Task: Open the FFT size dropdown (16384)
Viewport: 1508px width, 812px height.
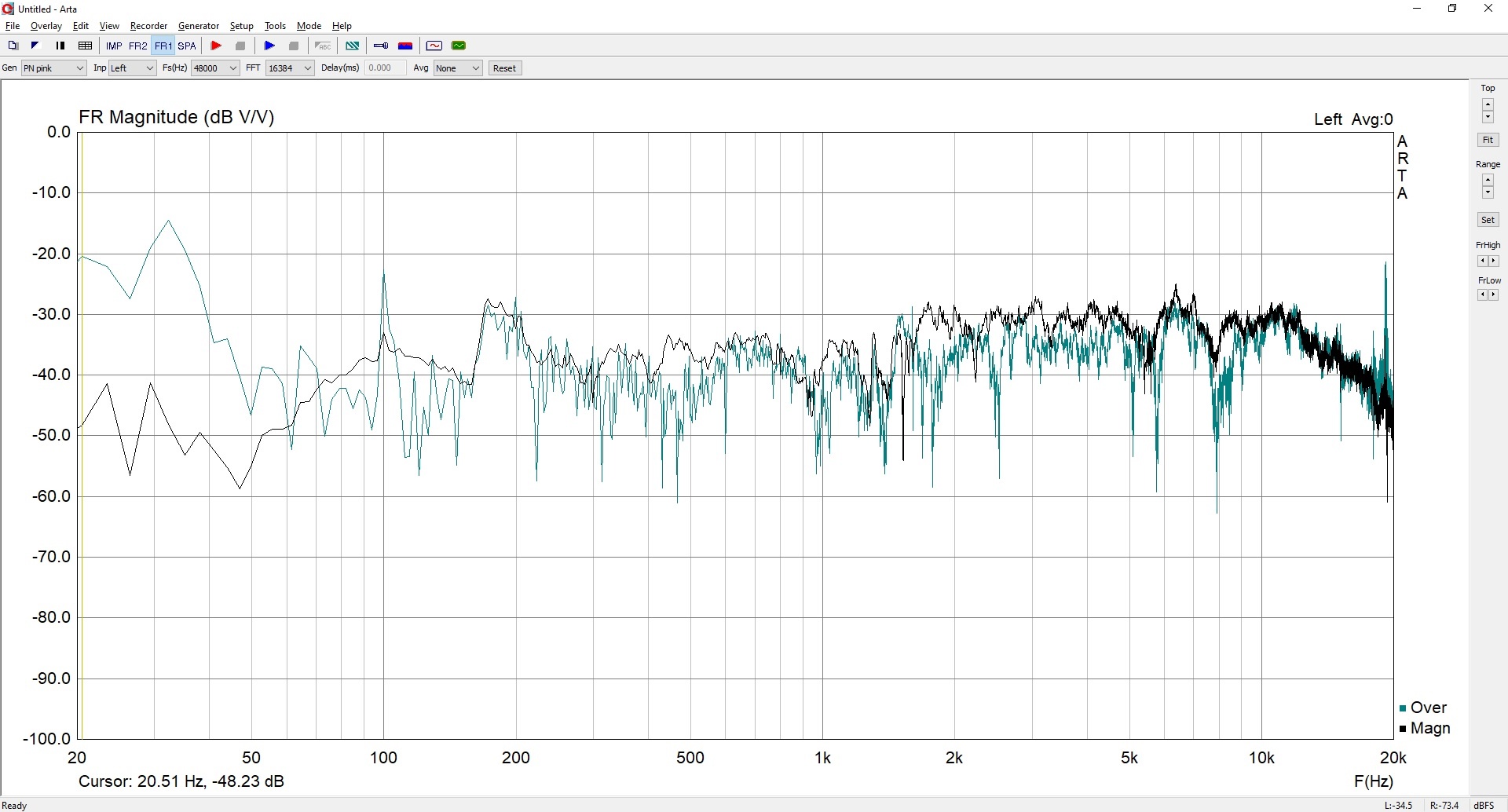Action: [290, 68]
